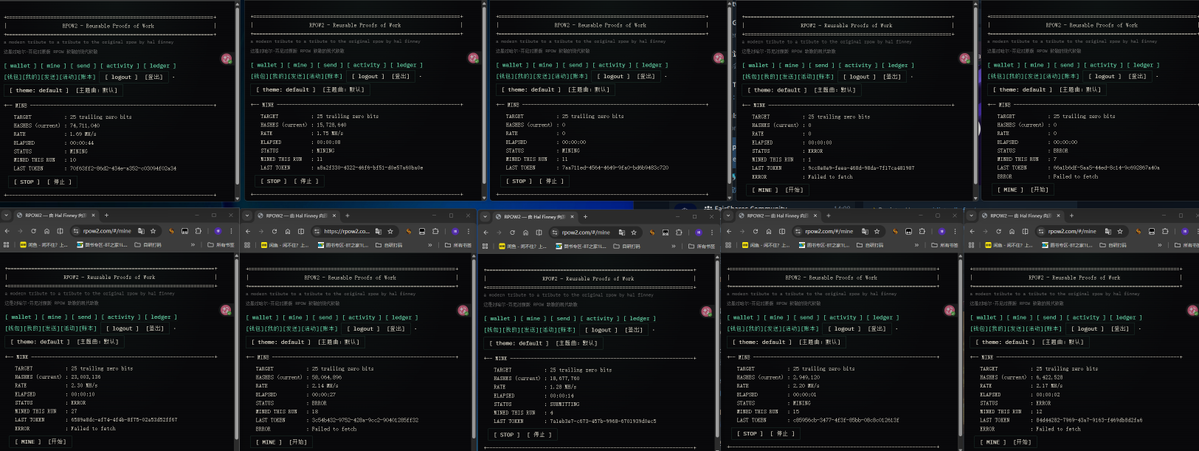Open browser menu dots in MINED THIS RUN 27 window
This screenshot has width=1199, height=451.
pyautogui.click(x=232, y=231)
